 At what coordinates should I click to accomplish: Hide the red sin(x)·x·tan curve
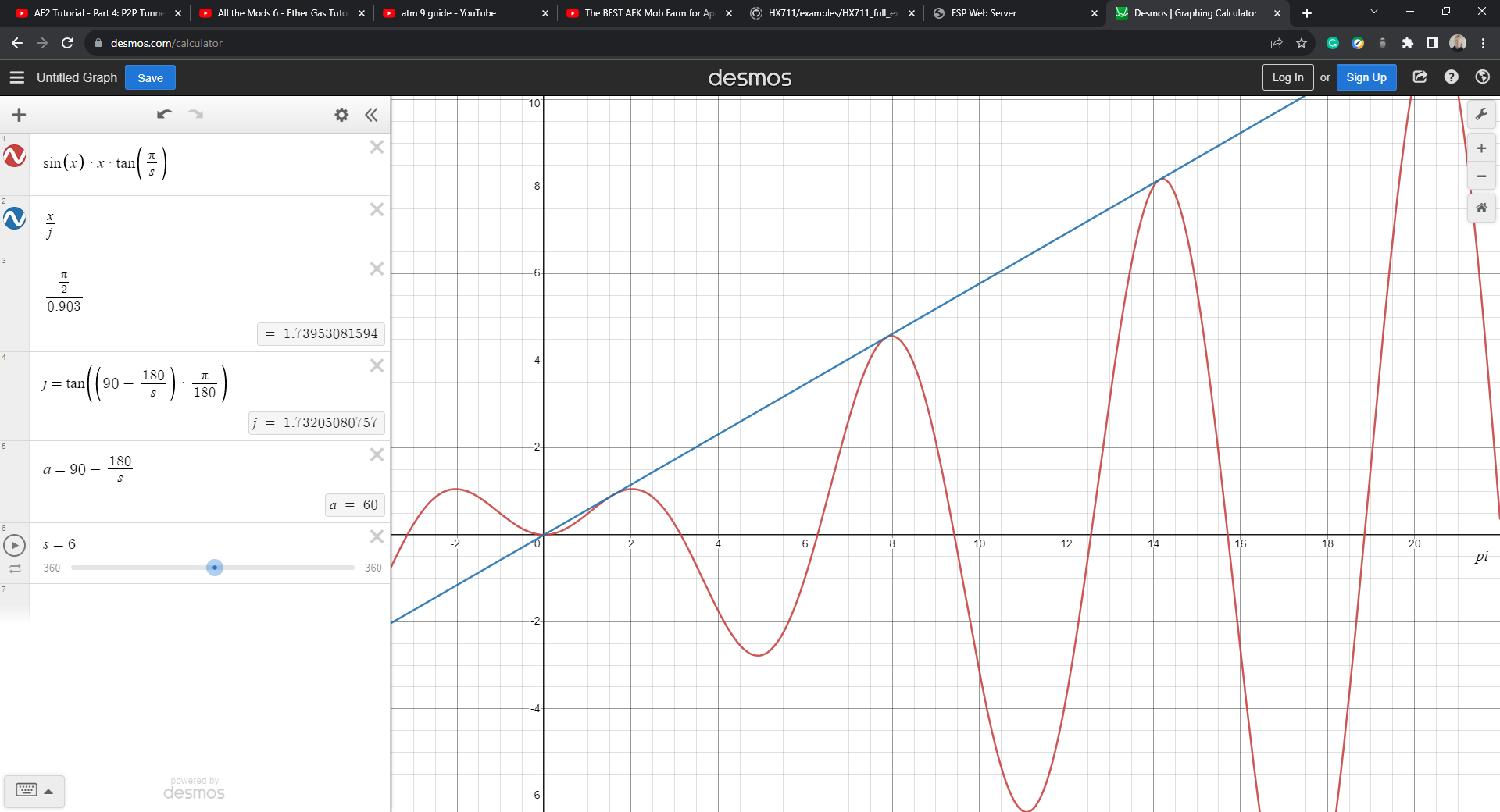[x=15, y=157]
